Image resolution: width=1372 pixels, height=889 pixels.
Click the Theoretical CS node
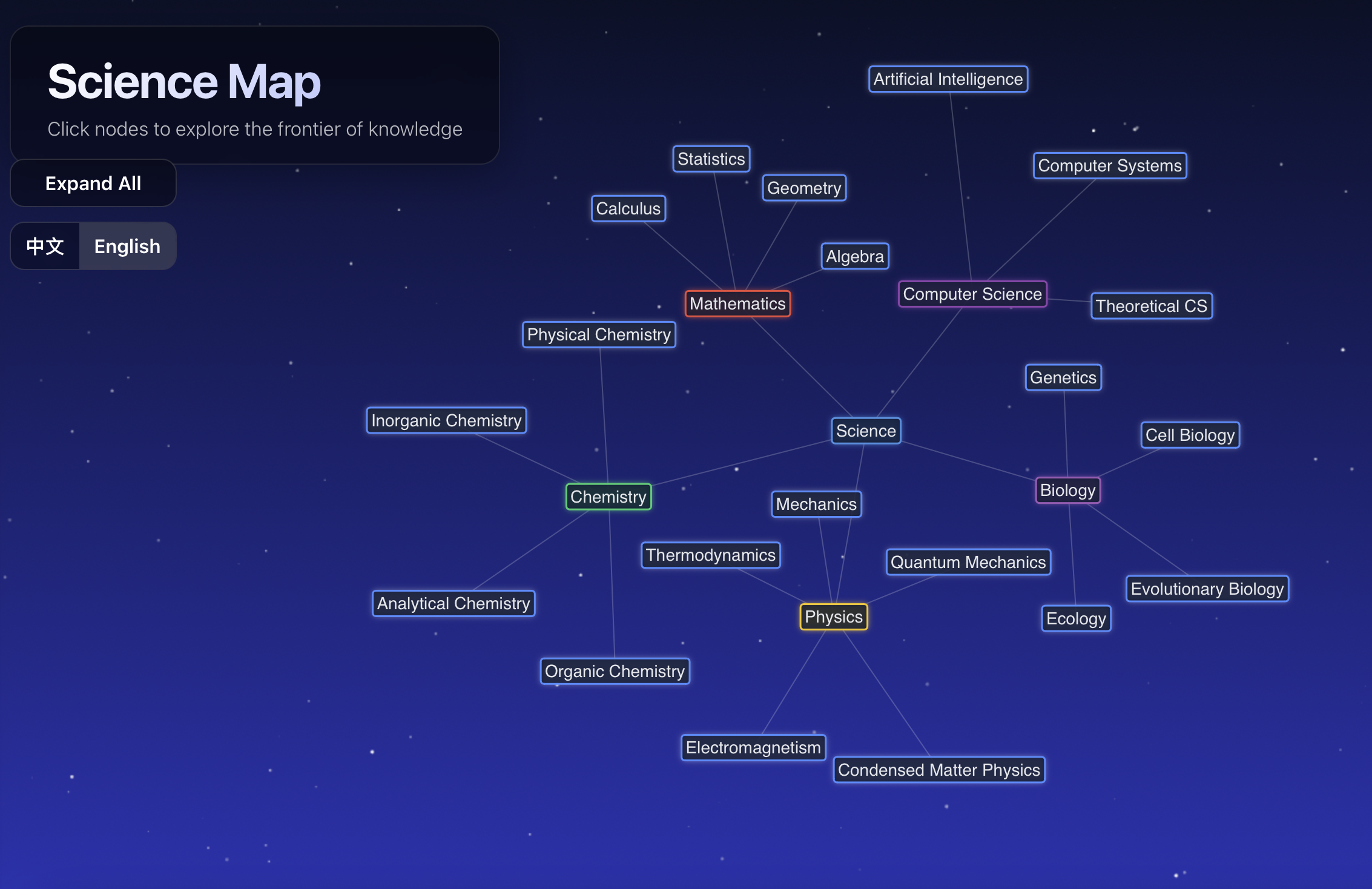pos(1151,306)
